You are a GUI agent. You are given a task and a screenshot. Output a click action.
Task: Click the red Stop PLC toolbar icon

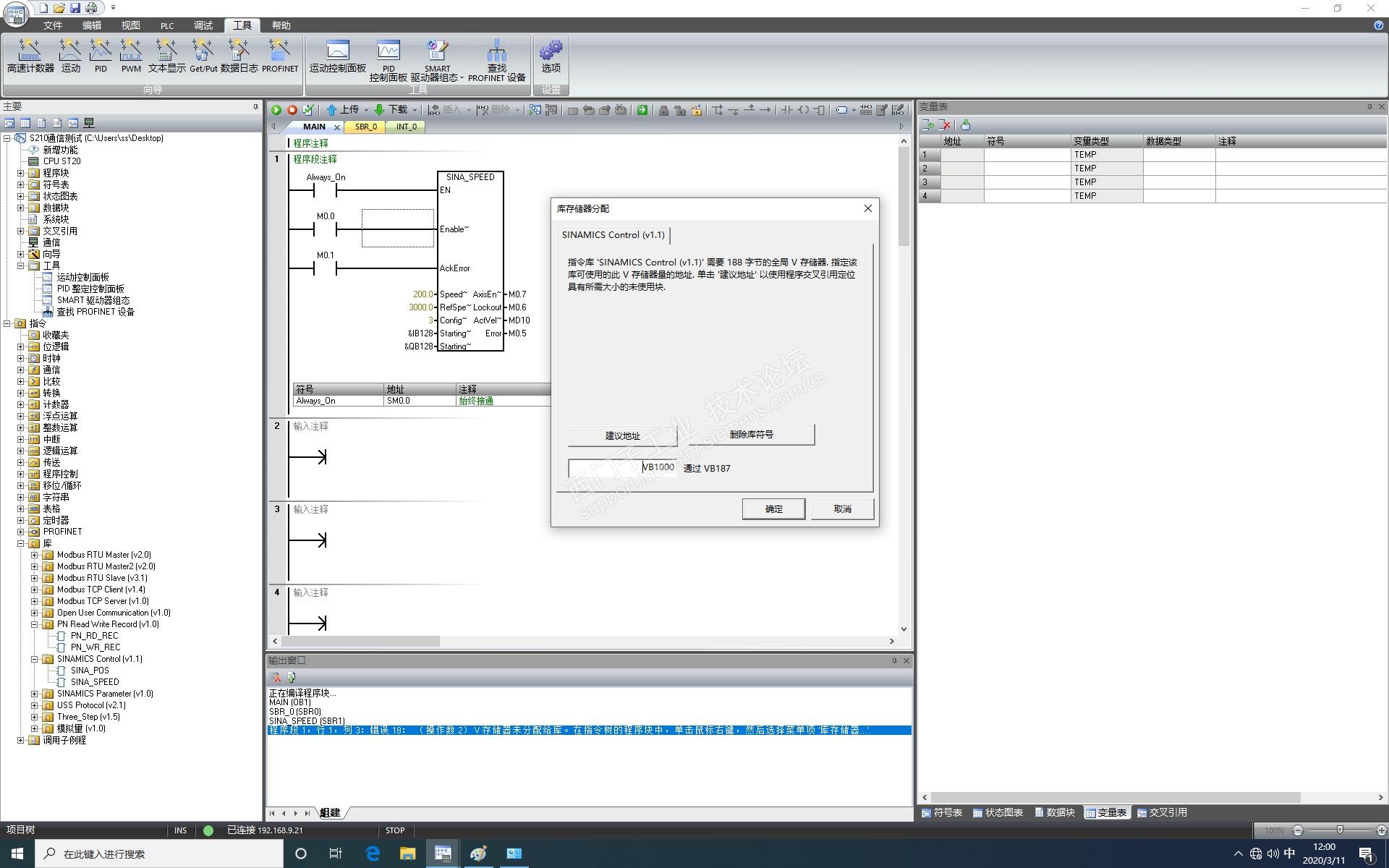(292, 110)
